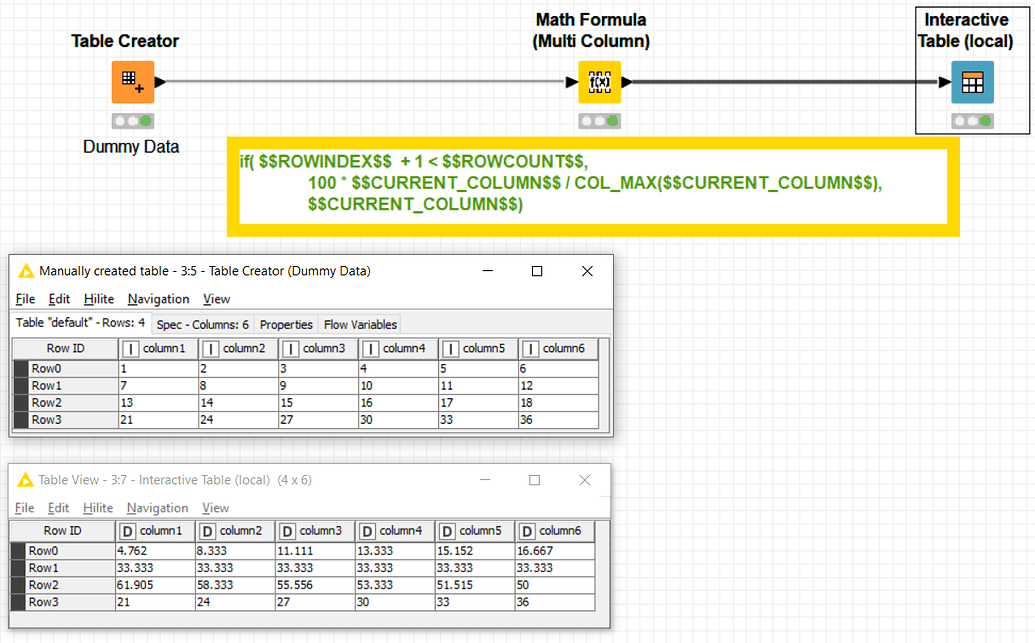Switch to the Properties tab

(286, 323)
